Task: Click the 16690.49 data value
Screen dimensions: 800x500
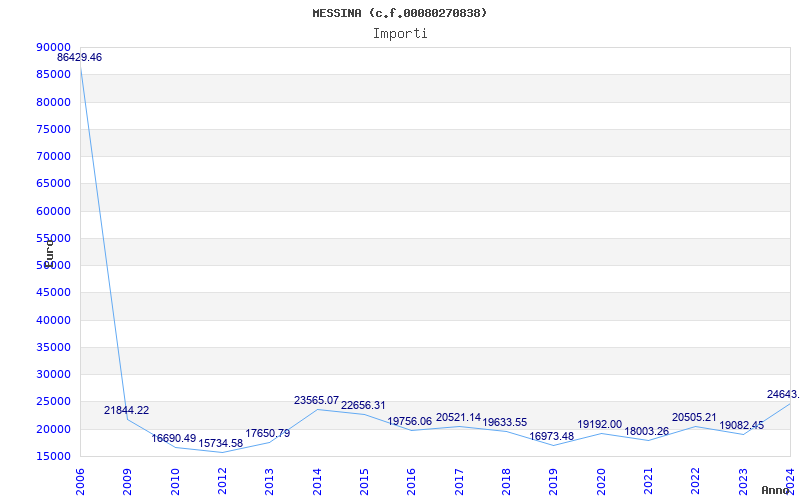Action: click(x=173, y=438)
